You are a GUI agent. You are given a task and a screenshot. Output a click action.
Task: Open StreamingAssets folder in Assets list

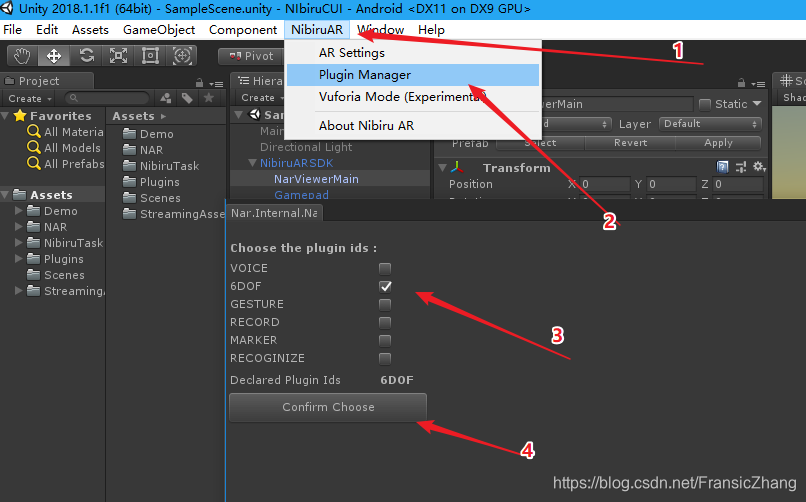174,214
